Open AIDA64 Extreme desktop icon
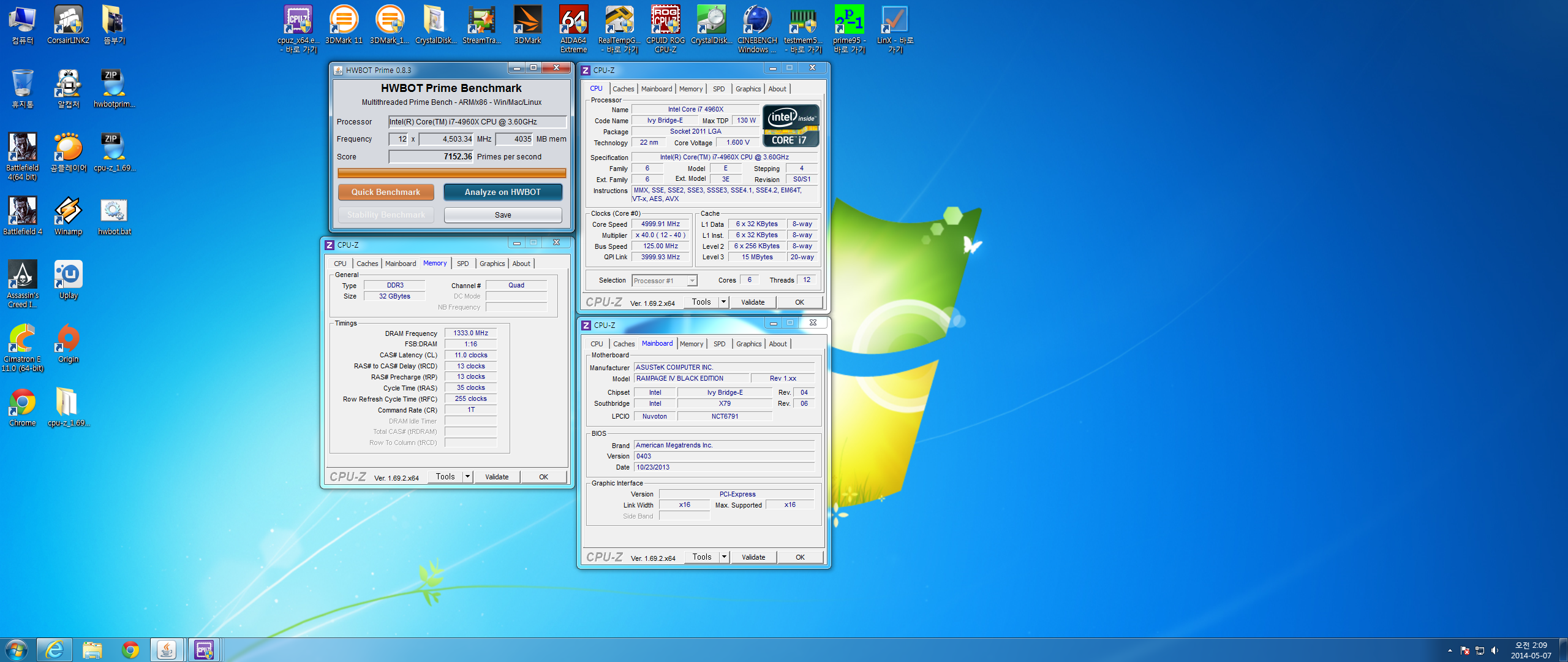Image resolution: width=1568 pixels, height=662 pixels. click(x=573, y=29)
